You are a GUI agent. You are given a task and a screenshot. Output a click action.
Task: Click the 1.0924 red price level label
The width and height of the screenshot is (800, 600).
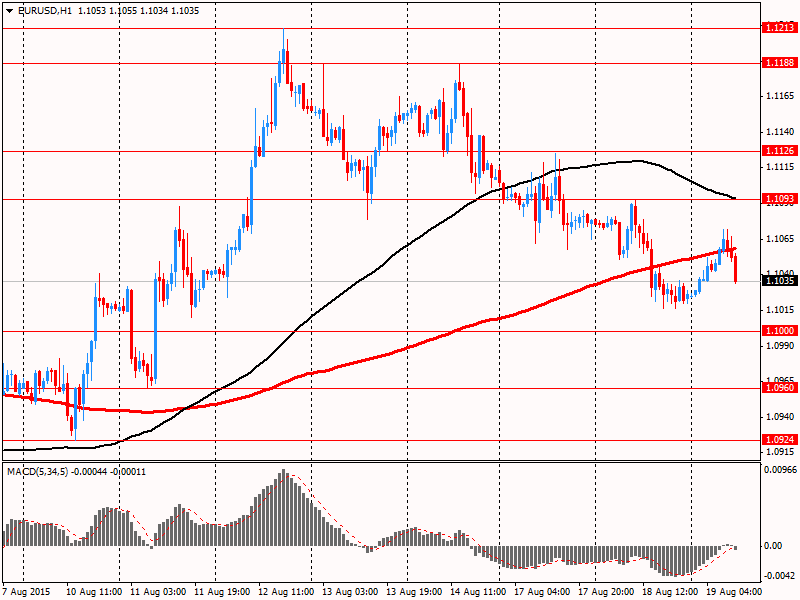coord(779,440)
